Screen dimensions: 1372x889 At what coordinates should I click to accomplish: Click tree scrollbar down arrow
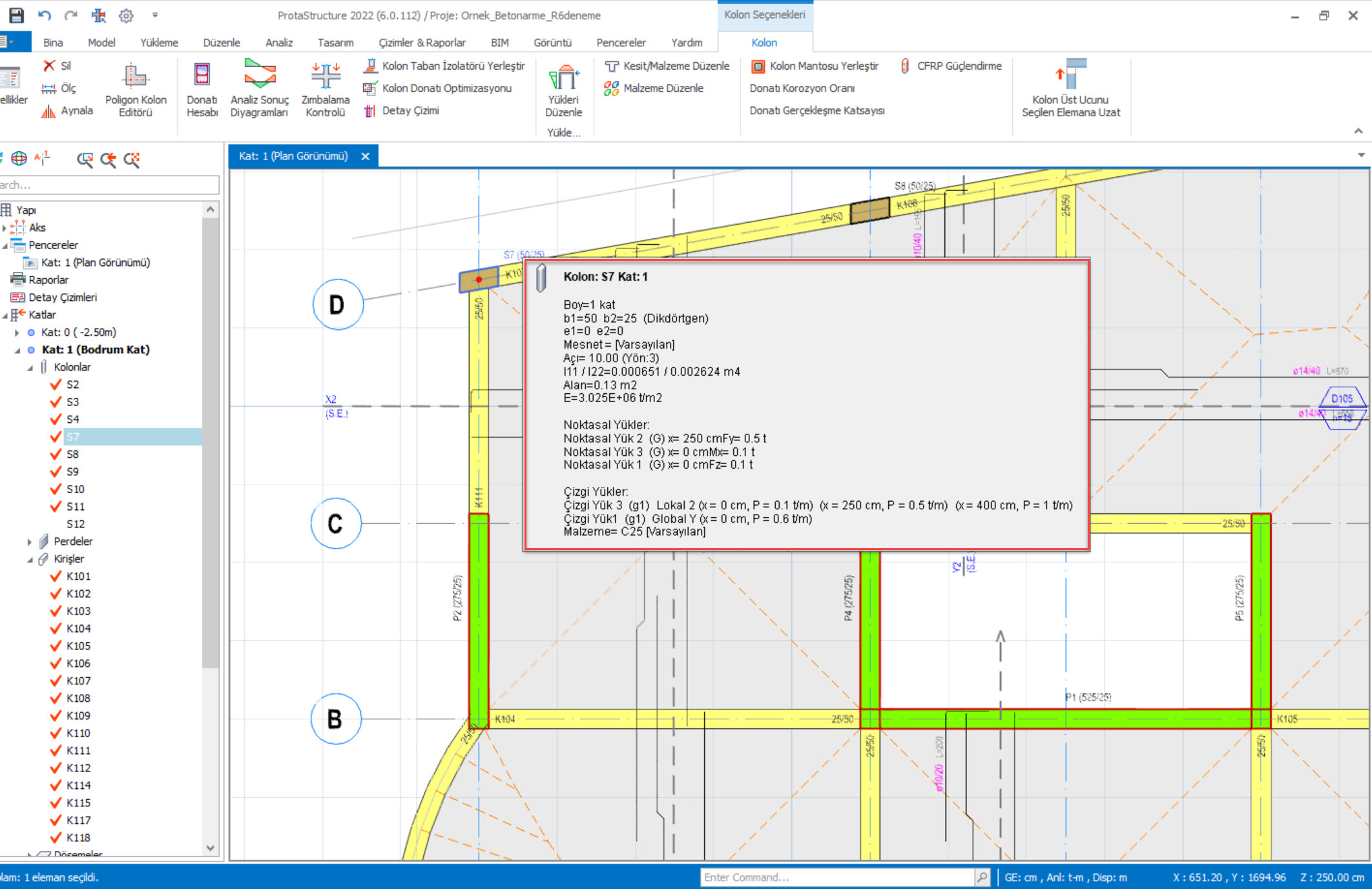[210, 848]
